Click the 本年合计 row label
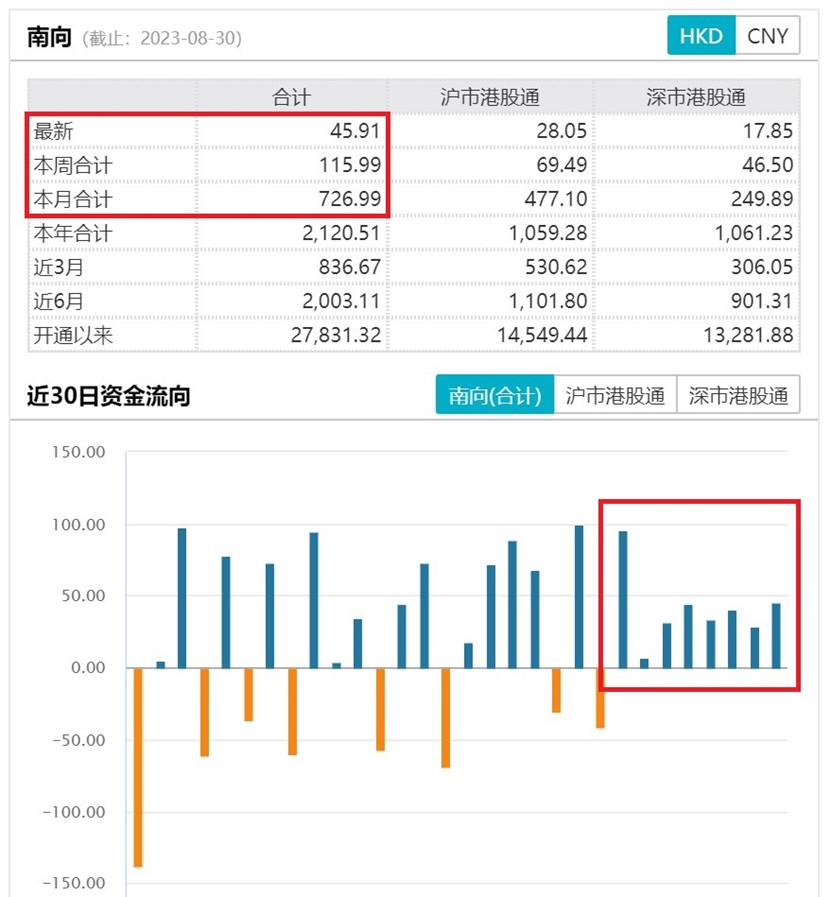Screen dimensions: 831x897 pos(73,233)
